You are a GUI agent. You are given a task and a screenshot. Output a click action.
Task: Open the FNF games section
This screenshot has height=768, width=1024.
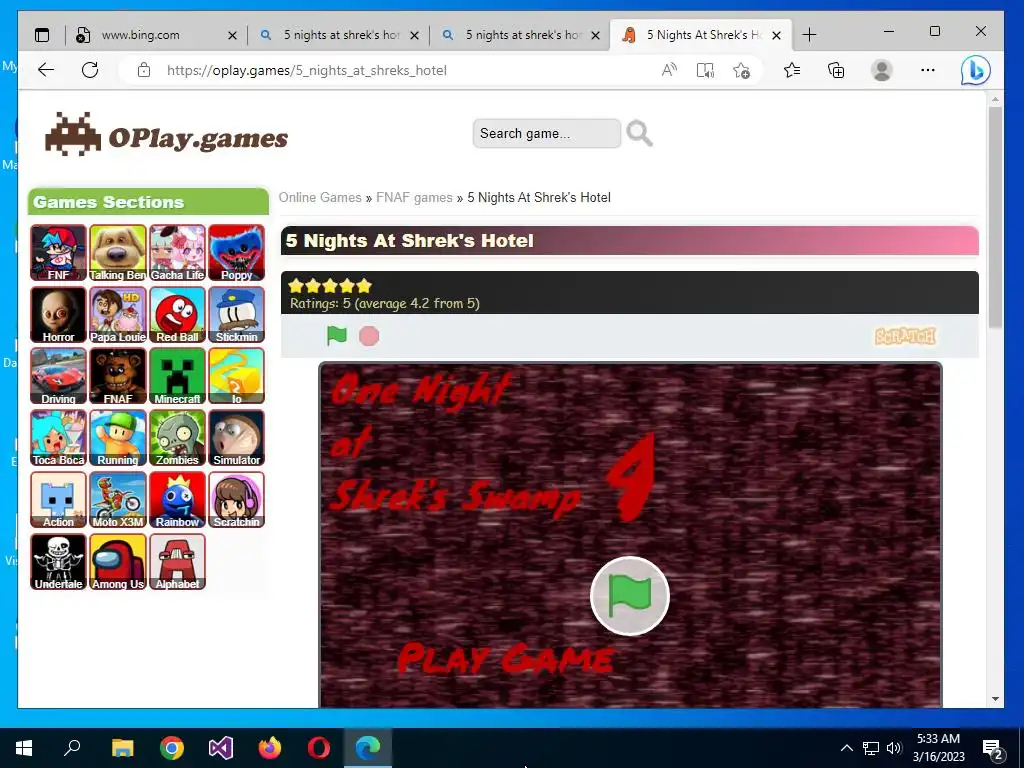(58, 253)
